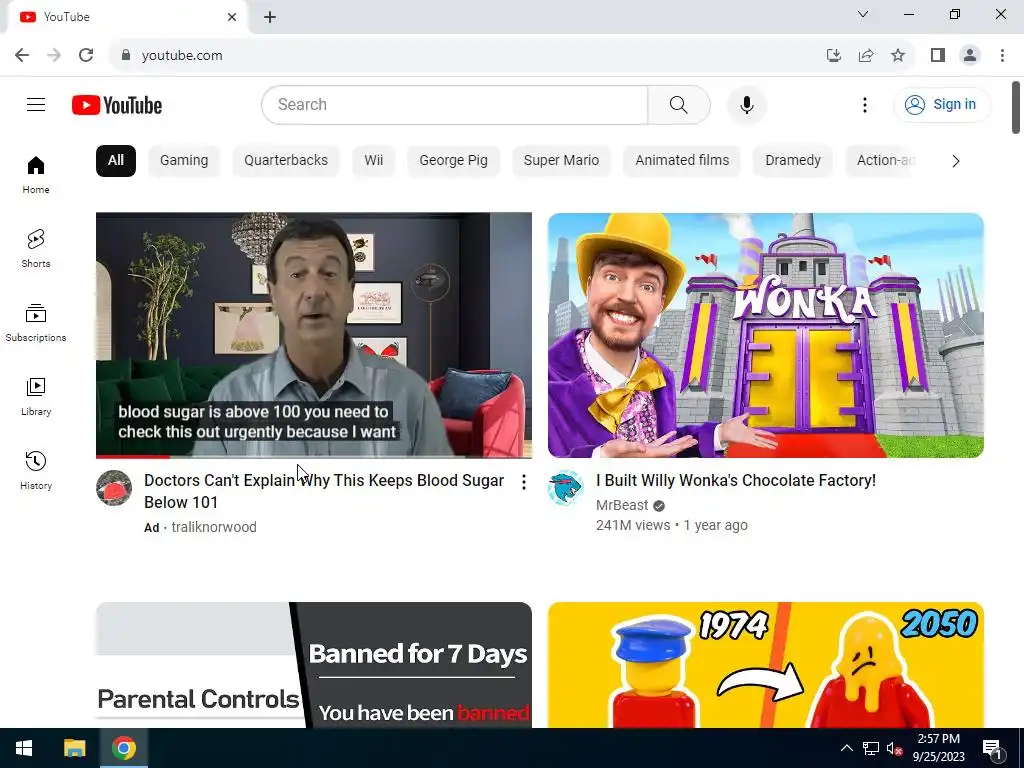Click the Sign in button
The width and height of the screenshot is (1024, 768).
coord(942,104)
